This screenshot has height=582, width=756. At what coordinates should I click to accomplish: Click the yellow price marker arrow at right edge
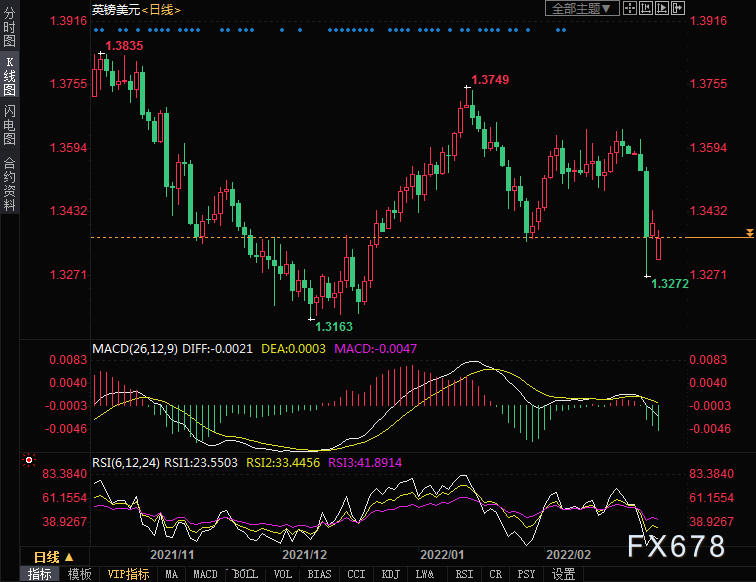749,233
